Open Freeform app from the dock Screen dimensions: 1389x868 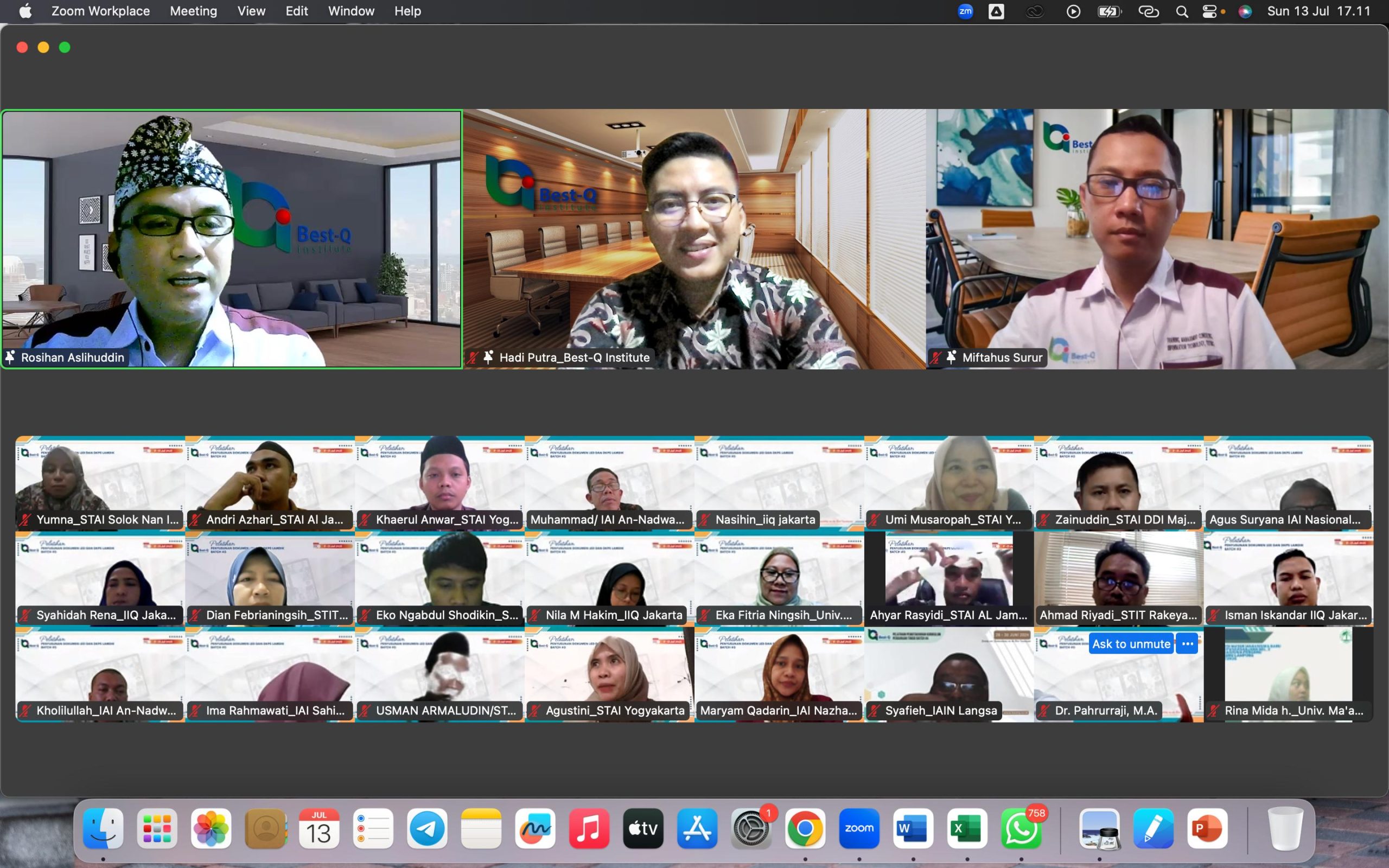tap(535, 828)
